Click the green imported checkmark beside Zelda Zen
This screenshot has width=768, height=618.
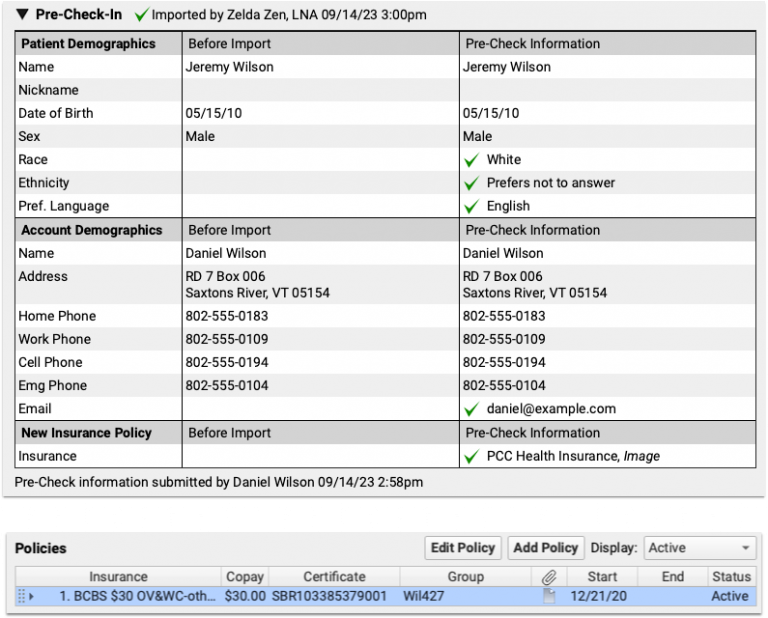tap(141, 15)
